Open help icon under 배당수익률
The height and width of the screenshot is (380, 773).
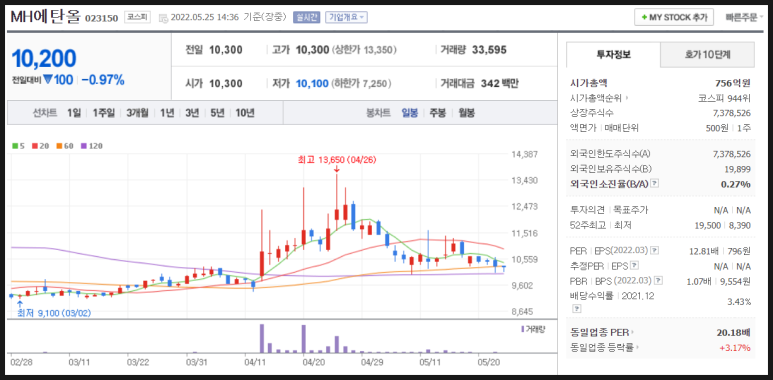coord(576,309)
